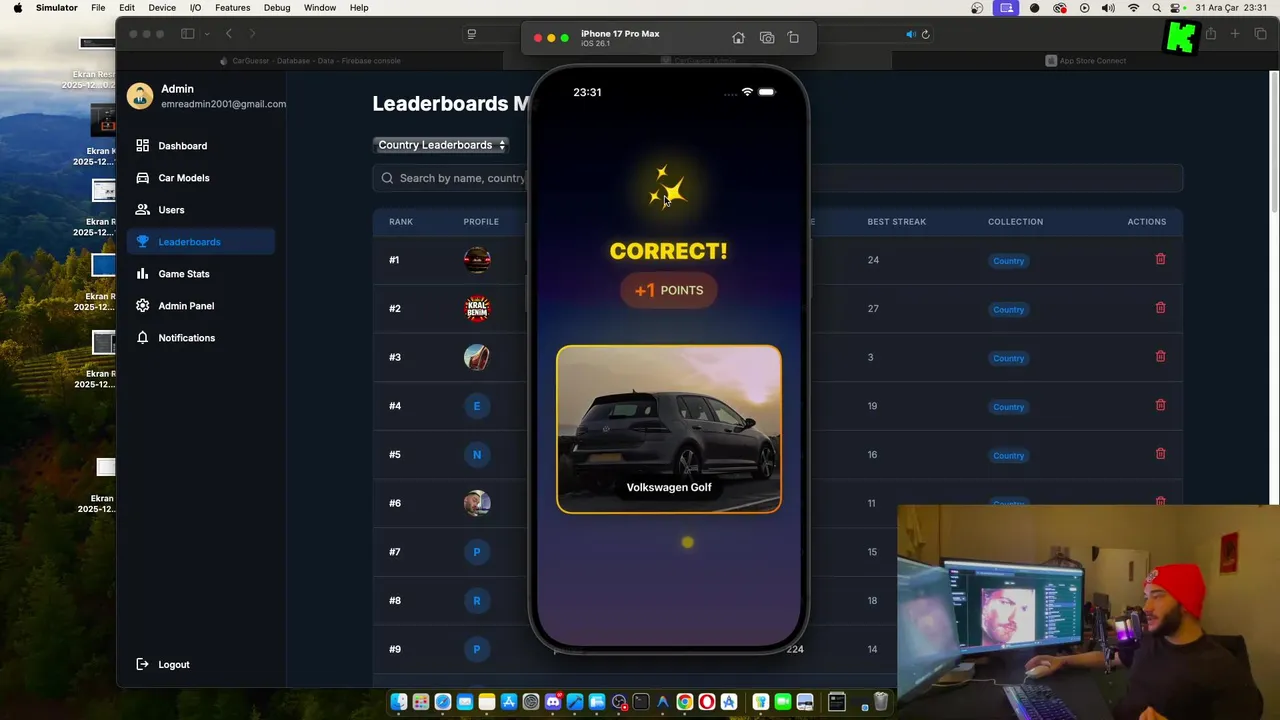The image size is (1280, 720).
Task: Open the Edit menu
Action: pyautogui.click(x=127, y=8)
